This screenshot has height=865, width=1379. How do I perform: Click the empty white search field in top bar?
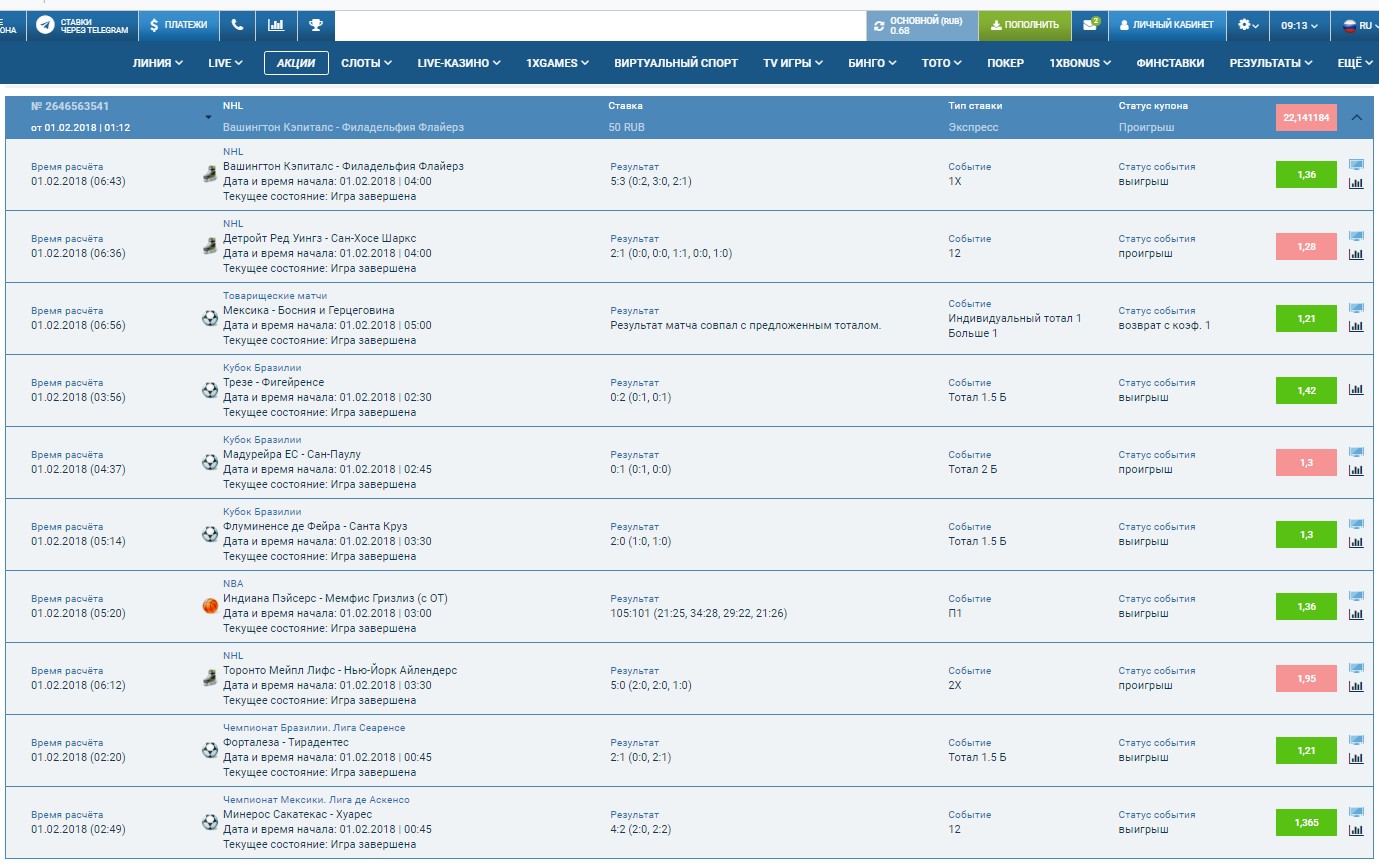coord(600,25)
